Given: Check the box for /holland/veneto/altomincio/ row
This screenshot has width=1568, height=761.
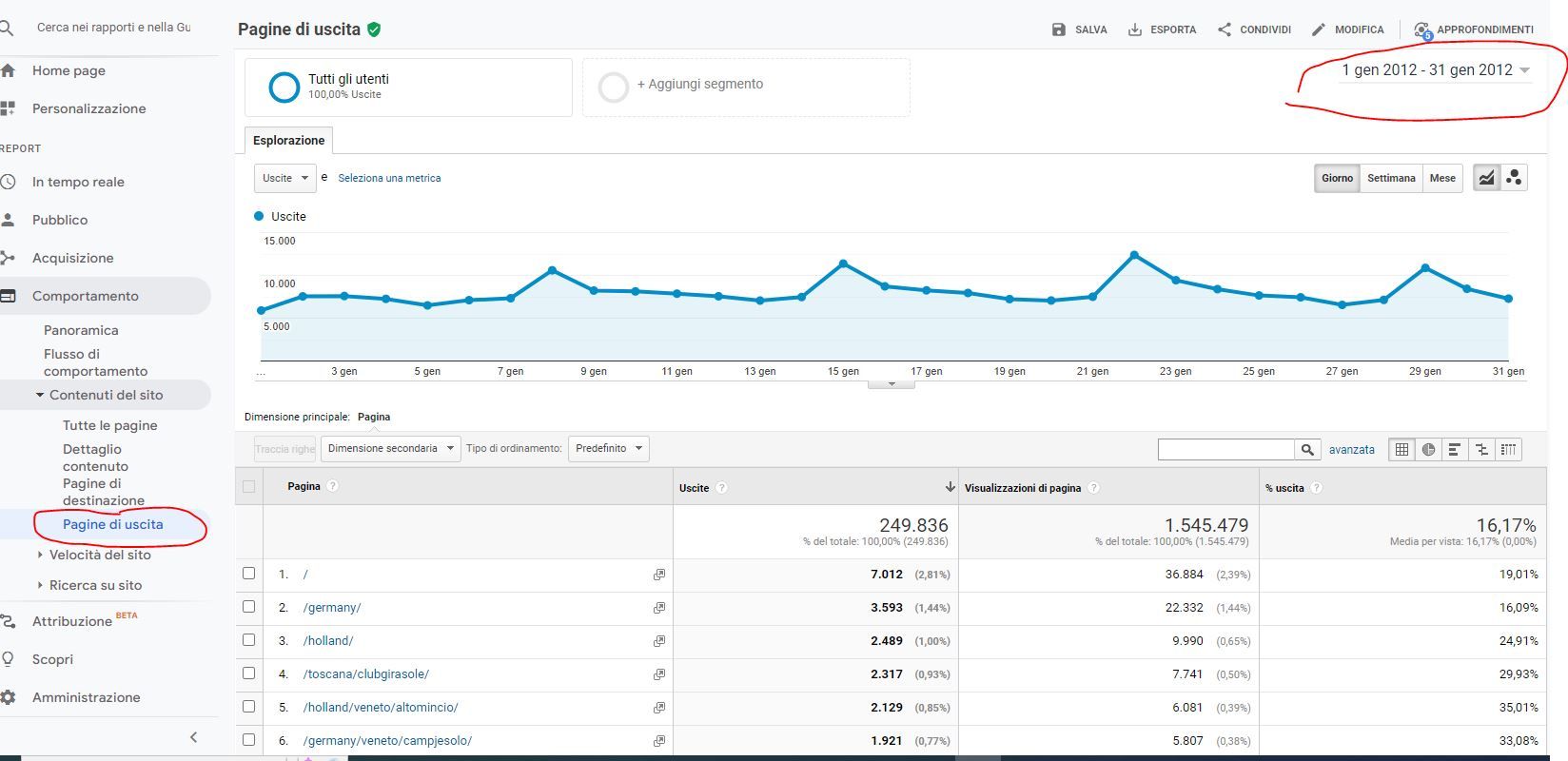Looking at the screenshot, I should click(x=249, y=707).
